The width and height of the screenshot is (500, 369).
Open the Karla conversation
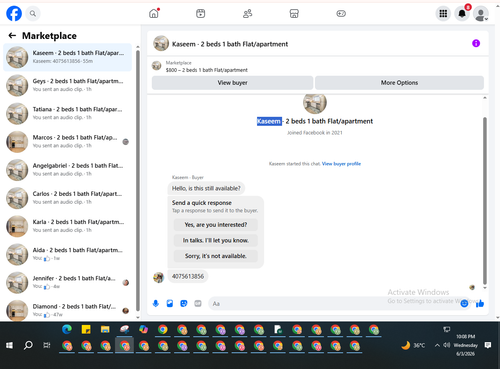[67, 226]
